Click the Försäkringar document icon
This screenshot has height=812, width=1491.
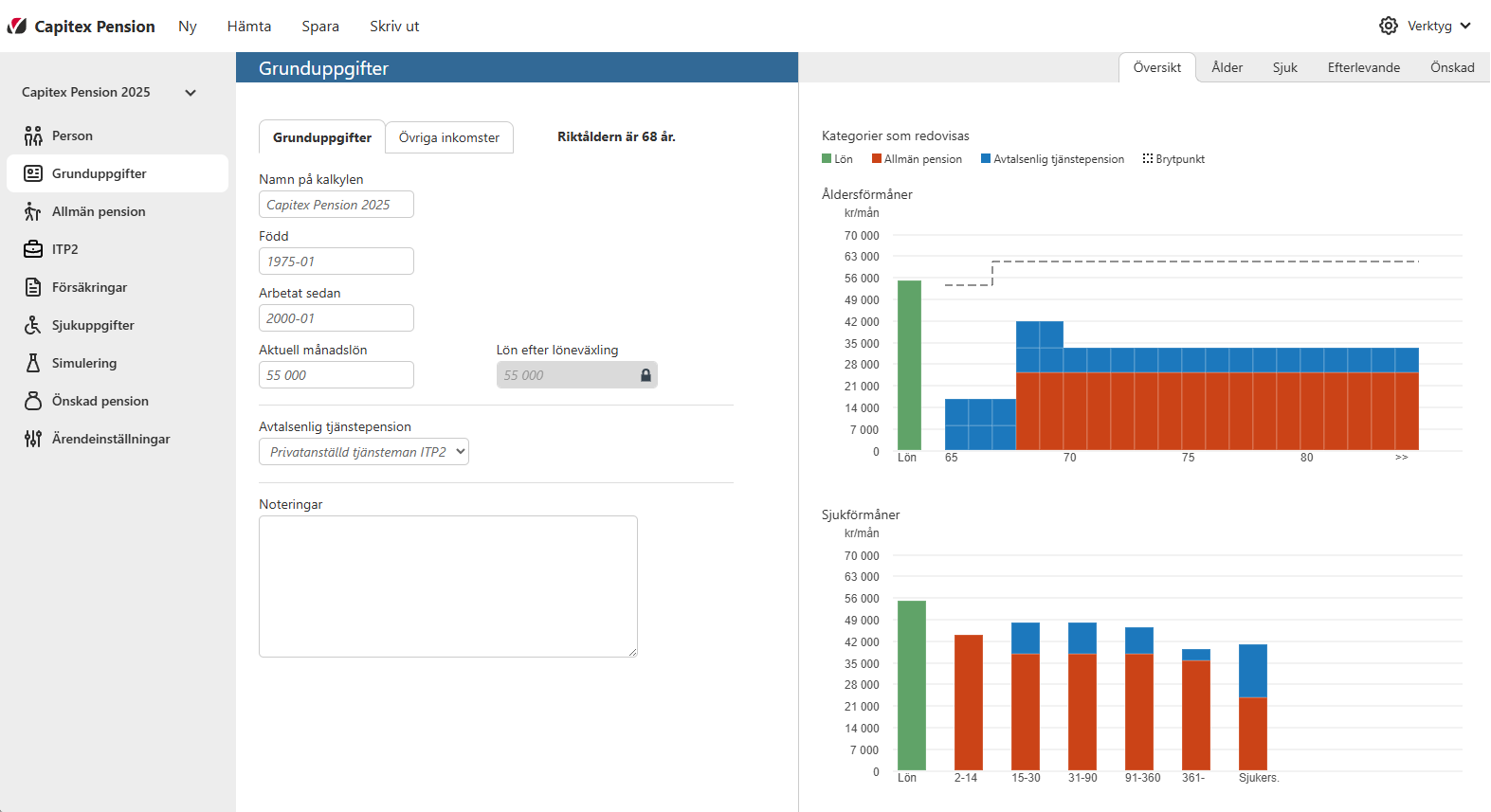point(33,287)
